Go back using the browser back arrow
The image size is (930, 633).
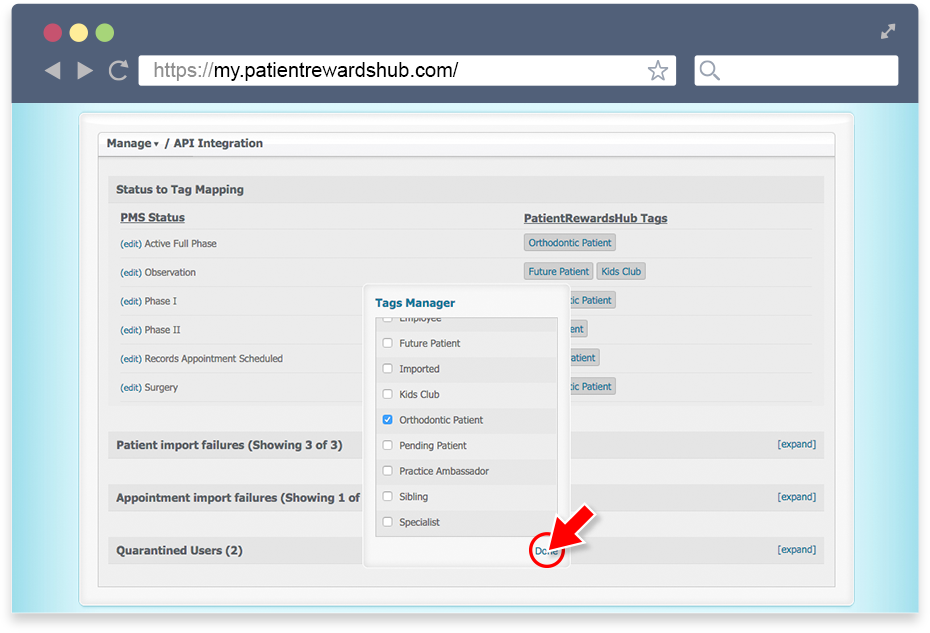click(53, 71)
